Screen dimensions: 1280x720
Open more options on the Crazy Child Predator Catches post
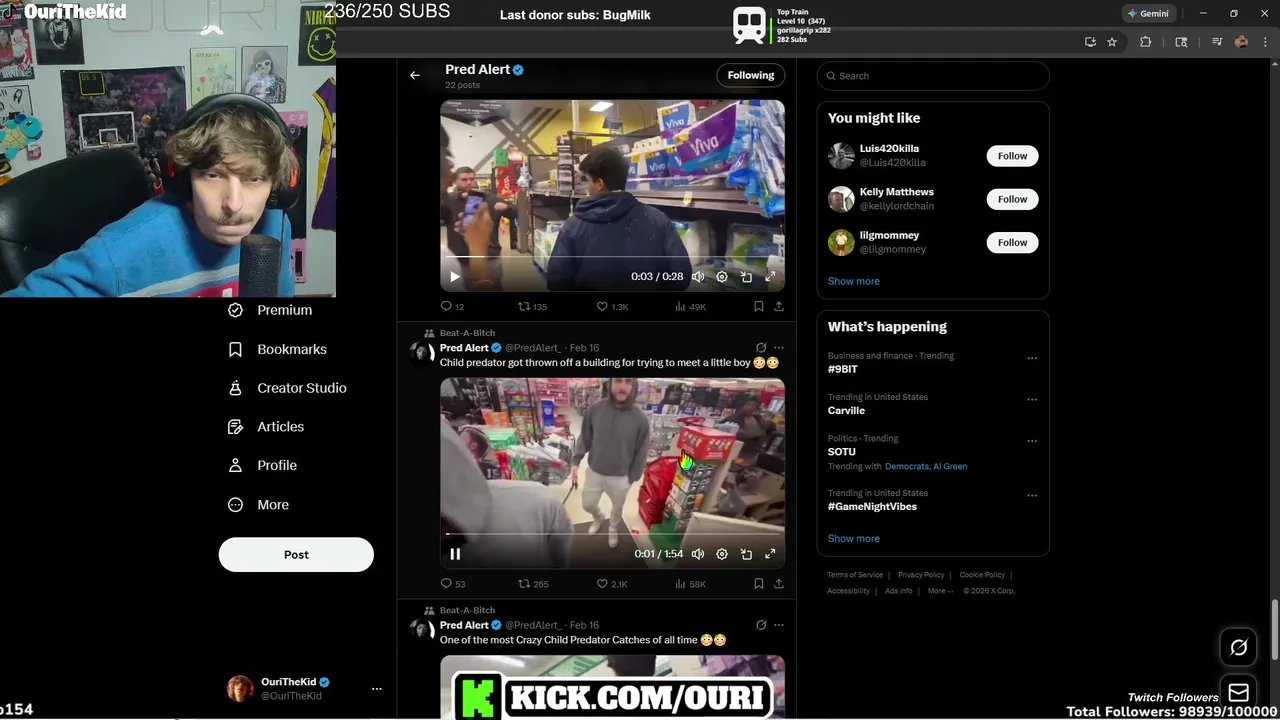tap(779, 625)
